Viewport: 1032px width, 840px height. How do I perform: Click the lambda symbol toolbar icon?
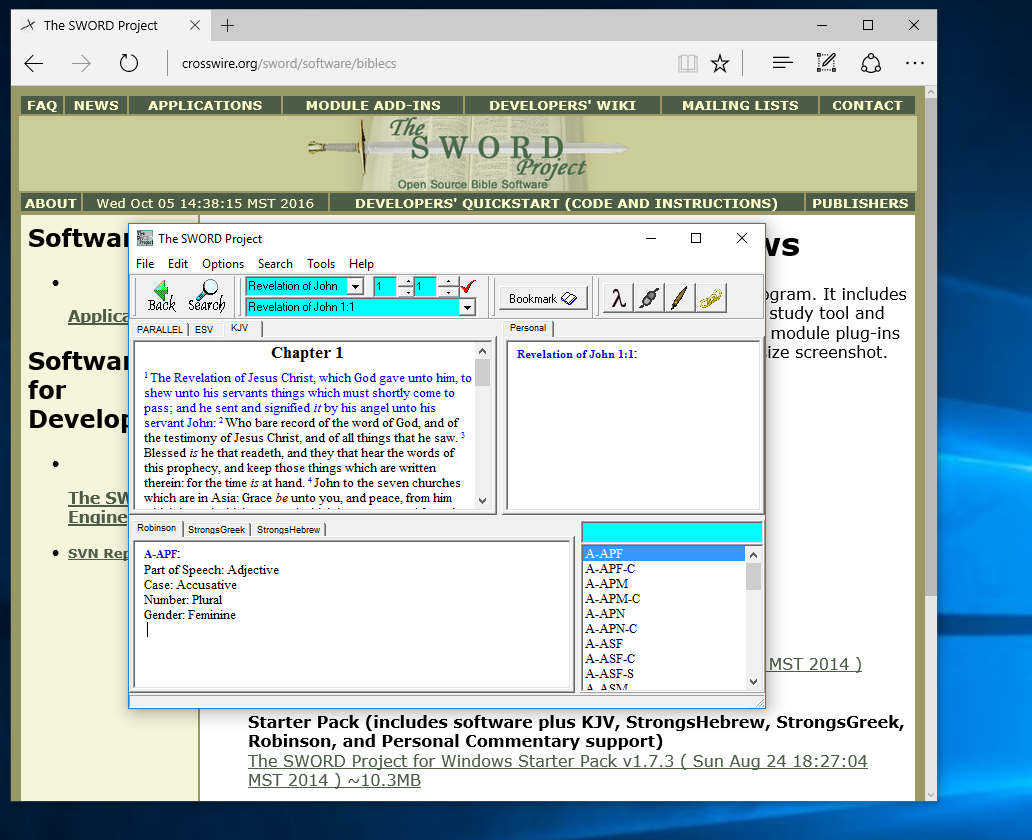coord(619,298)
